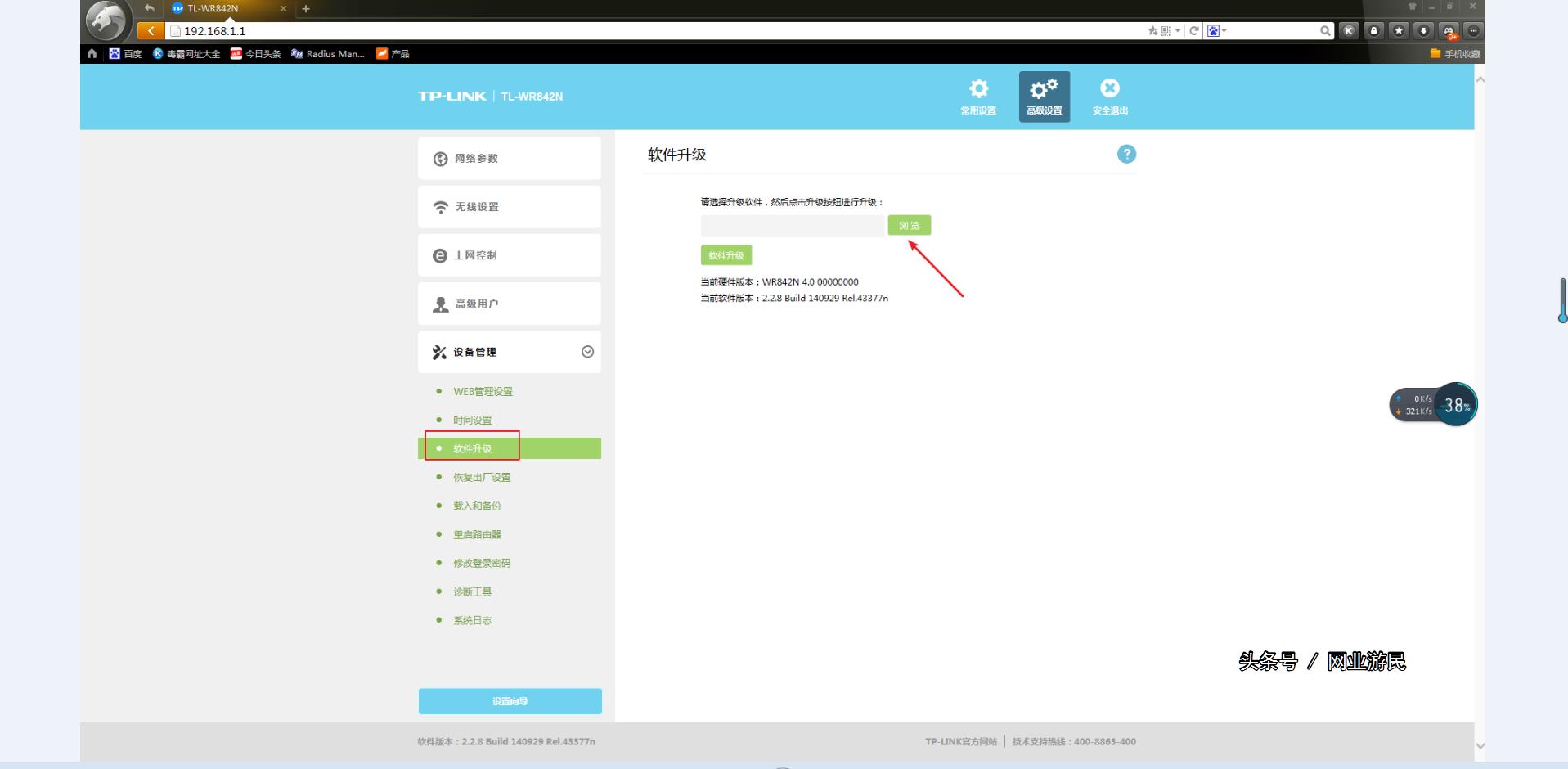This screenshot has width=1568, height=769.
Task: Open a new tab with plus icon
Action: pos(306,9)
